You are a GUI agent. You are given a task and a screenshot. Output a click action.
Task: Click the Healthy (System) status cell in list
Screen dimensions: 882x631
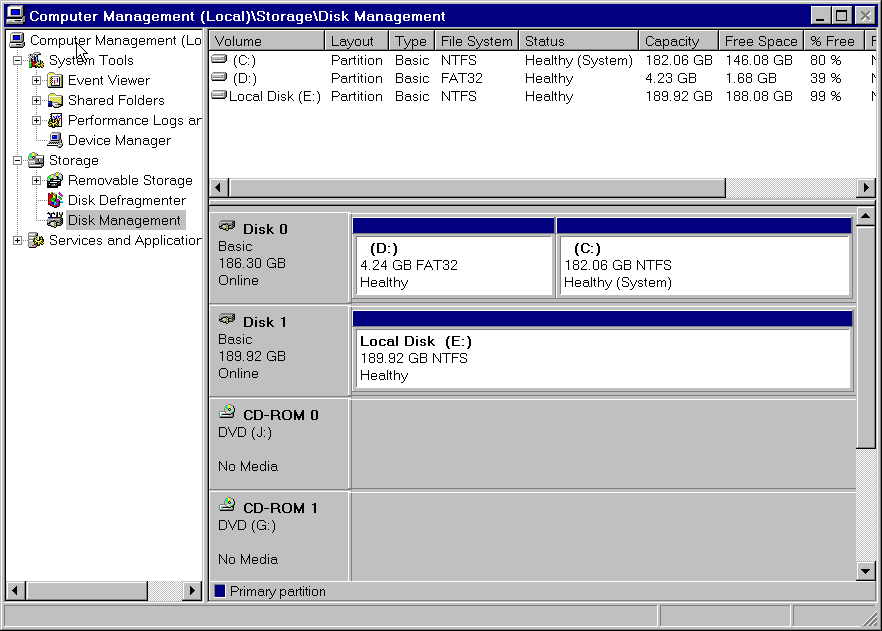(x=579, y=60)
